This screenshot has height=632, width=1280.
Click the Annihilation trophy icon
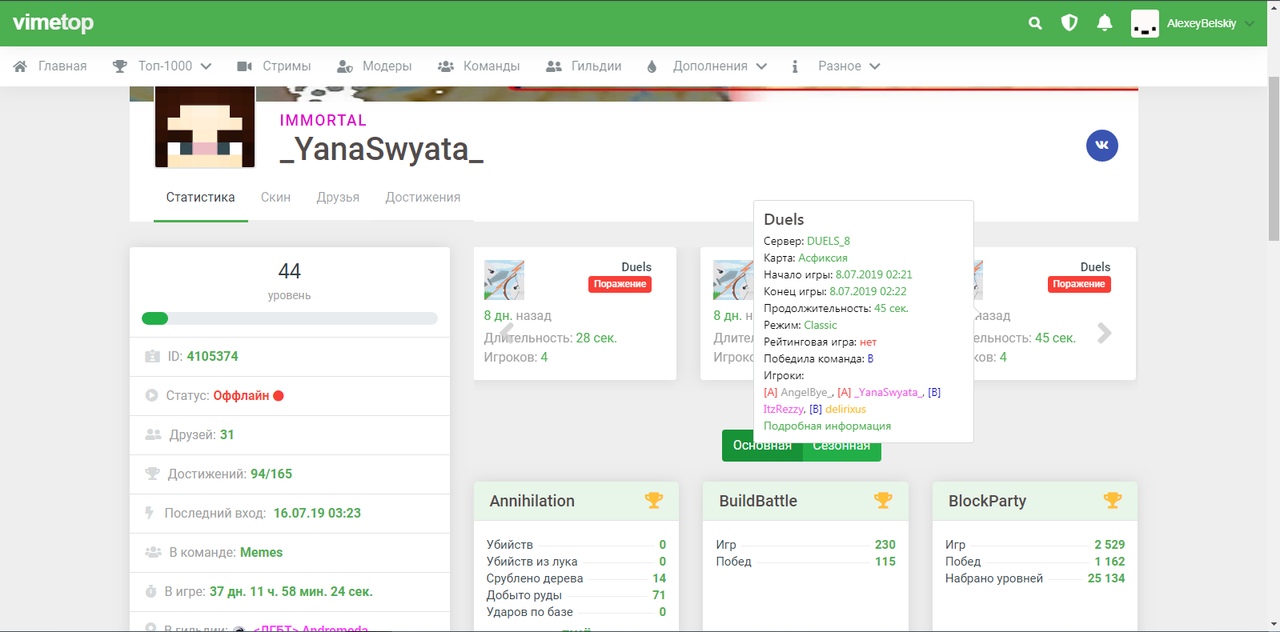(653, 500)
